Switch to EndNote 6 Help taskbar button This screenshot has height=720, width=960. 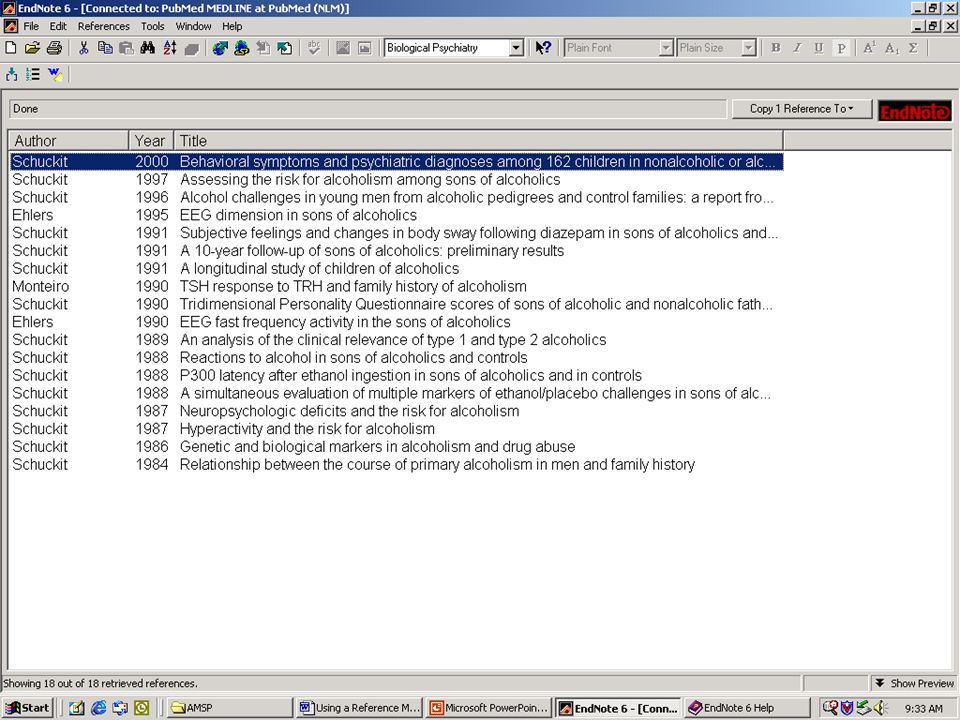tap(746, 708)
